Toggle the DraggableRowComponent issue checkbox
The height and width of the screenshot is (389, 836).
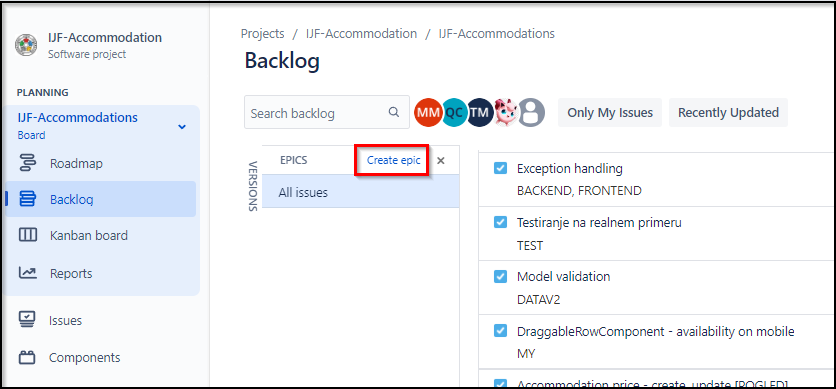tap(500, 331)
